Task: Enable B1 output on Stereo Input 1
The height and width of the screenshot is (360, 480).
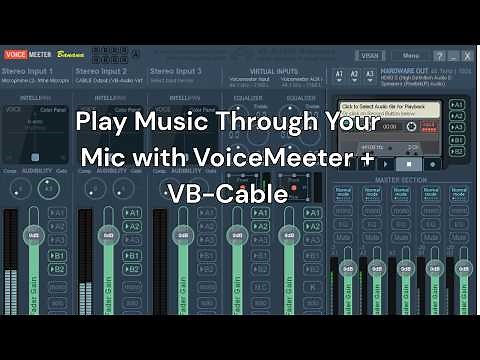Action: [x=57, y=255]
